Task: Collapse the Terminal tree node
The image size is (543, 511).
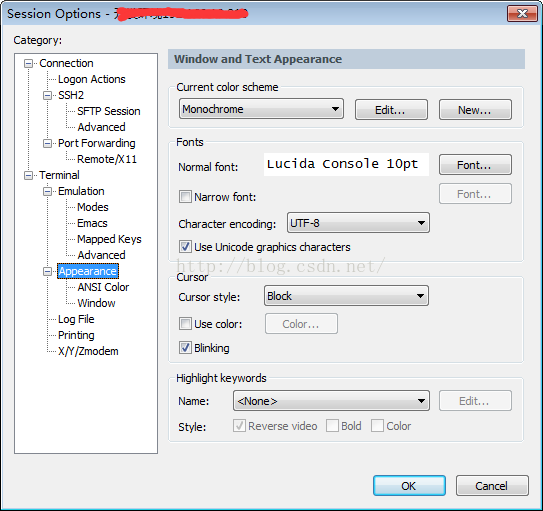Action: pyautogui.click(x=28, y=175)
